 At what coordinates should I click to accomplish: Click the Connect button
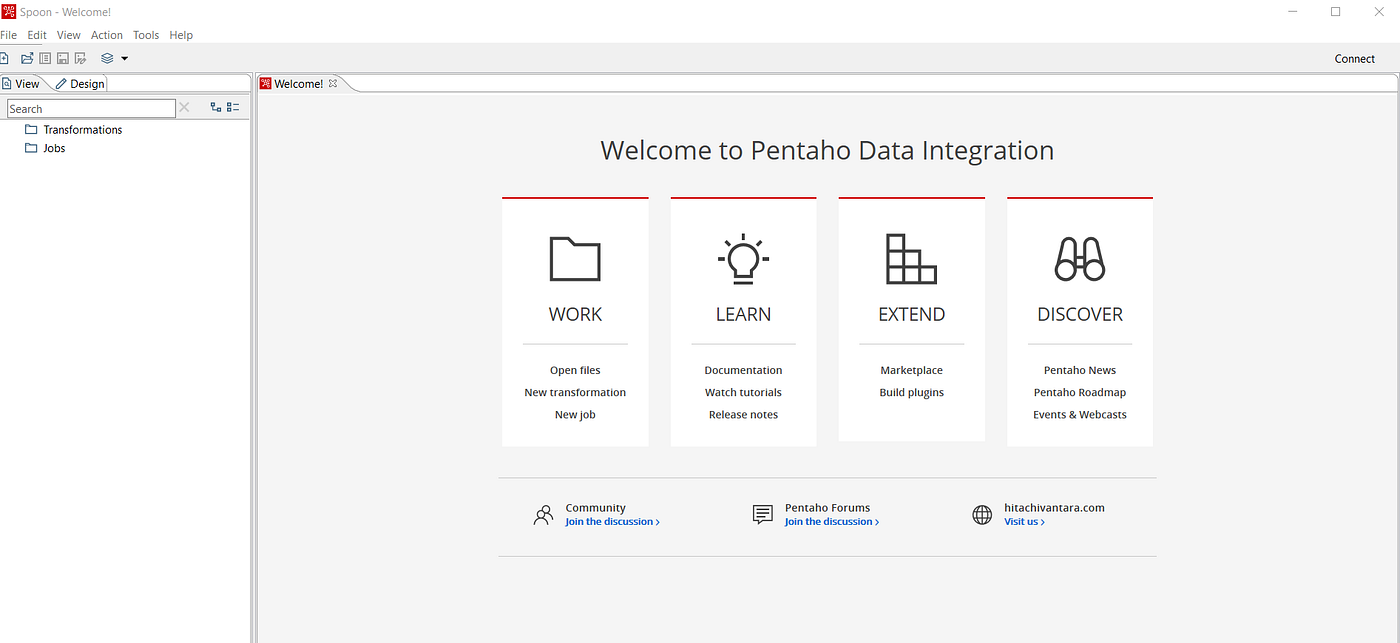pyautogui.click(x=1354, y=59)
